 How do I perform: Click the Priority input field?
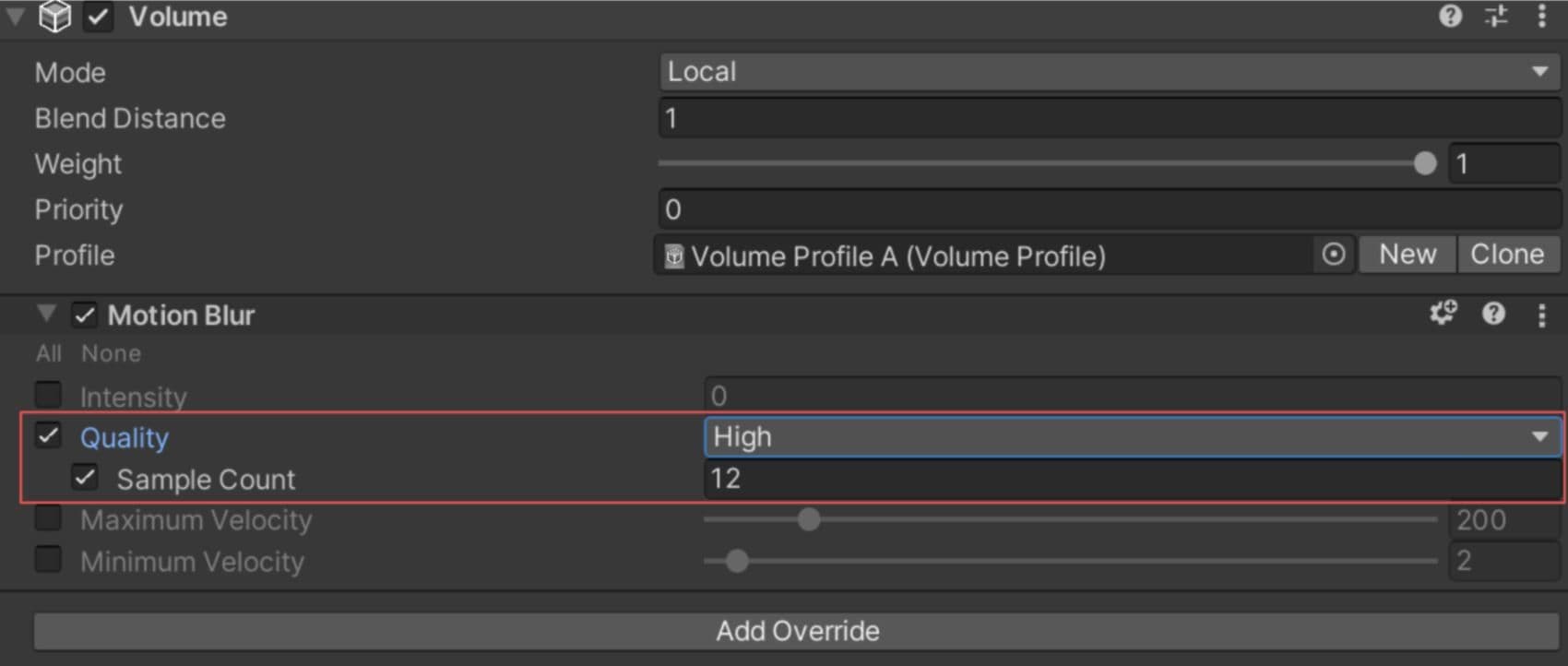click(1110, 209)
